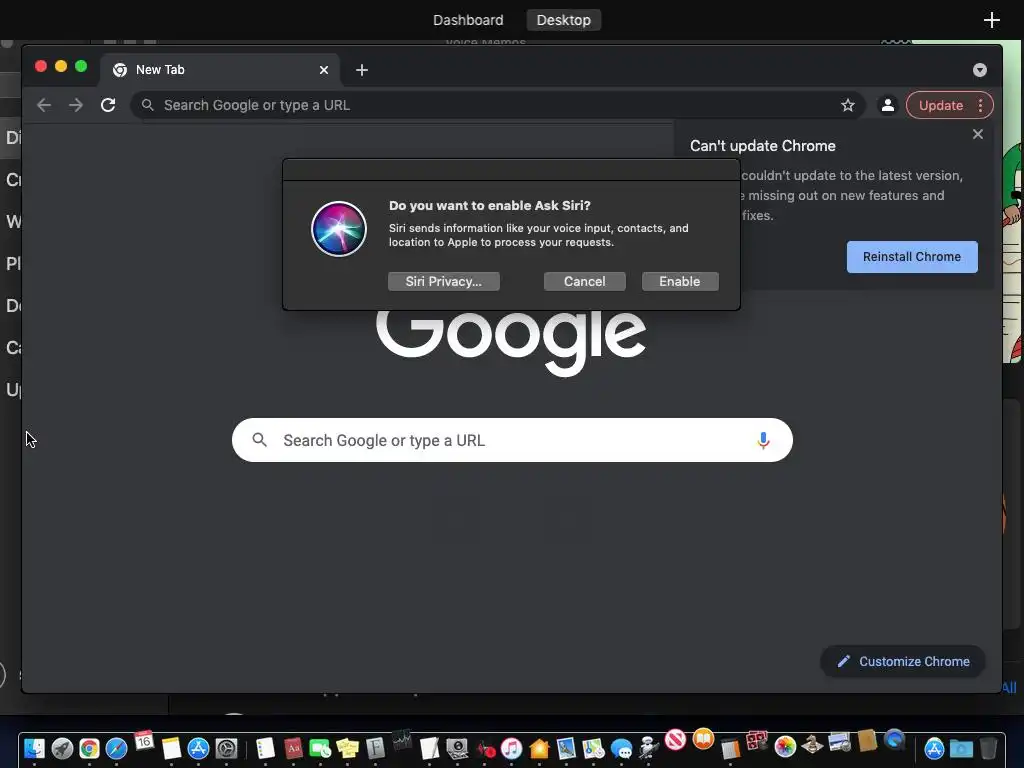Cancel the Ask Siri dialog
This screenshot has height=768, width=1024.
pos(584,281)
